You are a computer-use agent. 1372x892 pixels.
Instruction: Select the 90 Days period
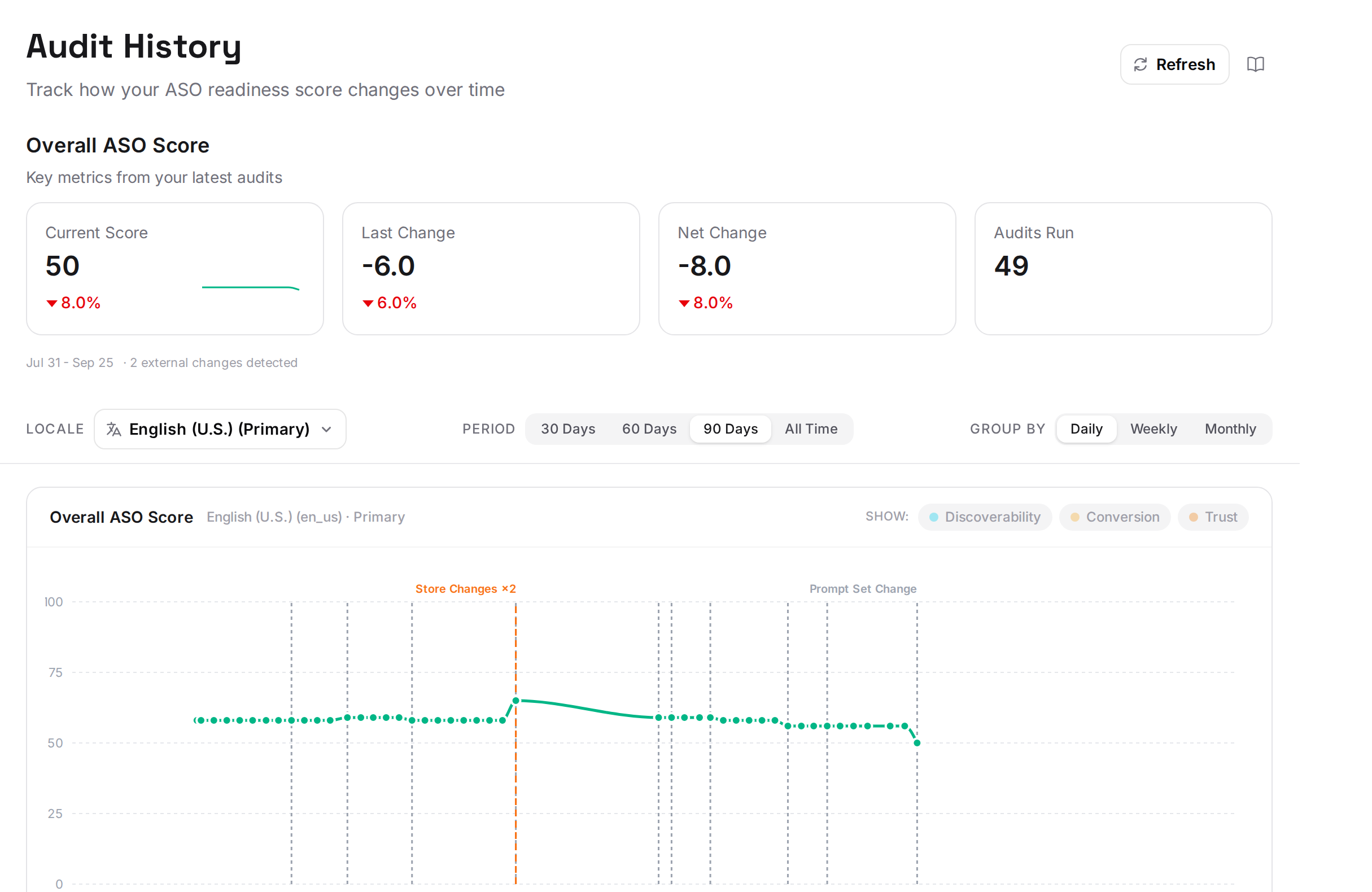(731, 429)
